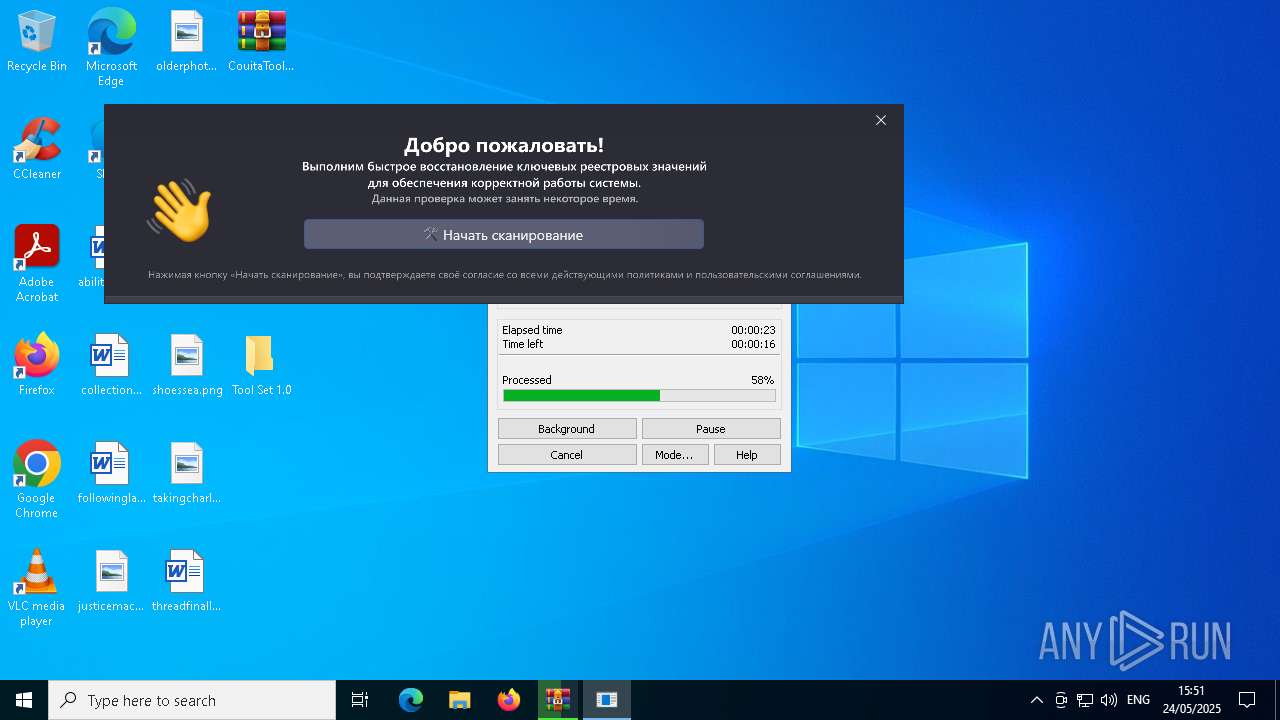Open network settings tray icon
This screenshot has height=720, width=1280.
[x=1085, y=700]
